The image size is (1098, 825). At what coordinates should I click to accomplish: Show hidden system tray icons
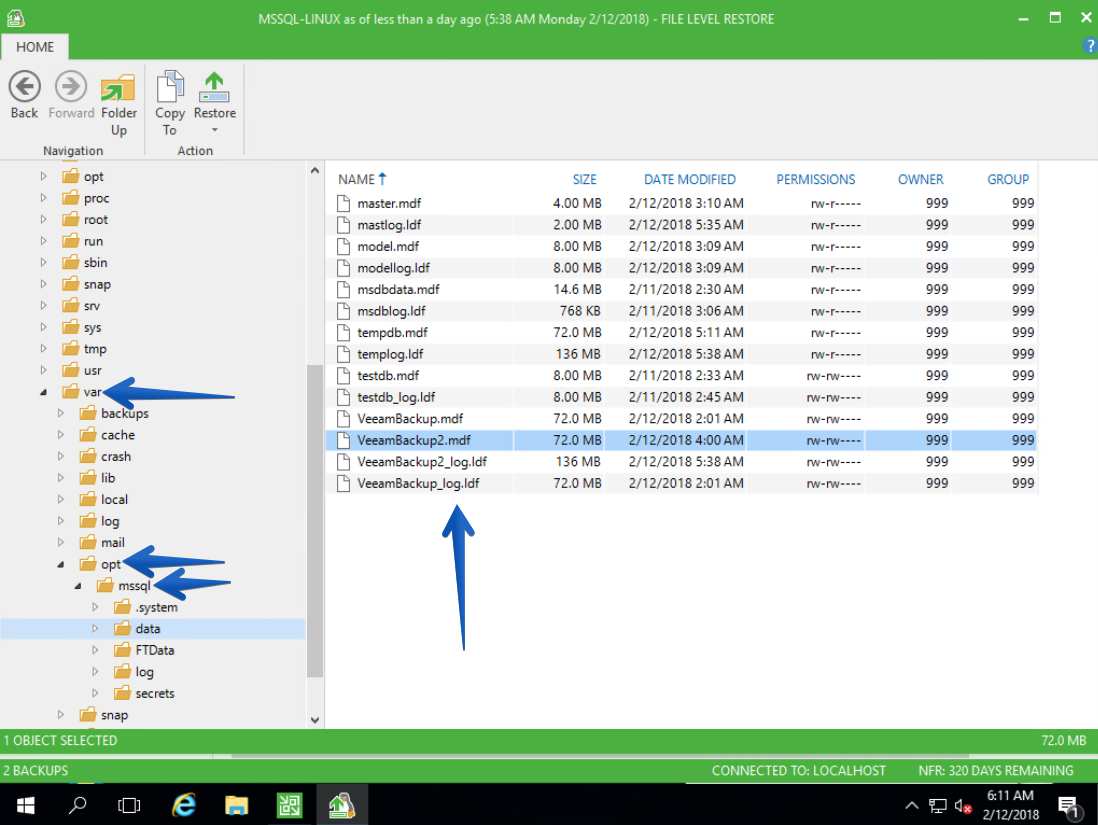[912, 805]
